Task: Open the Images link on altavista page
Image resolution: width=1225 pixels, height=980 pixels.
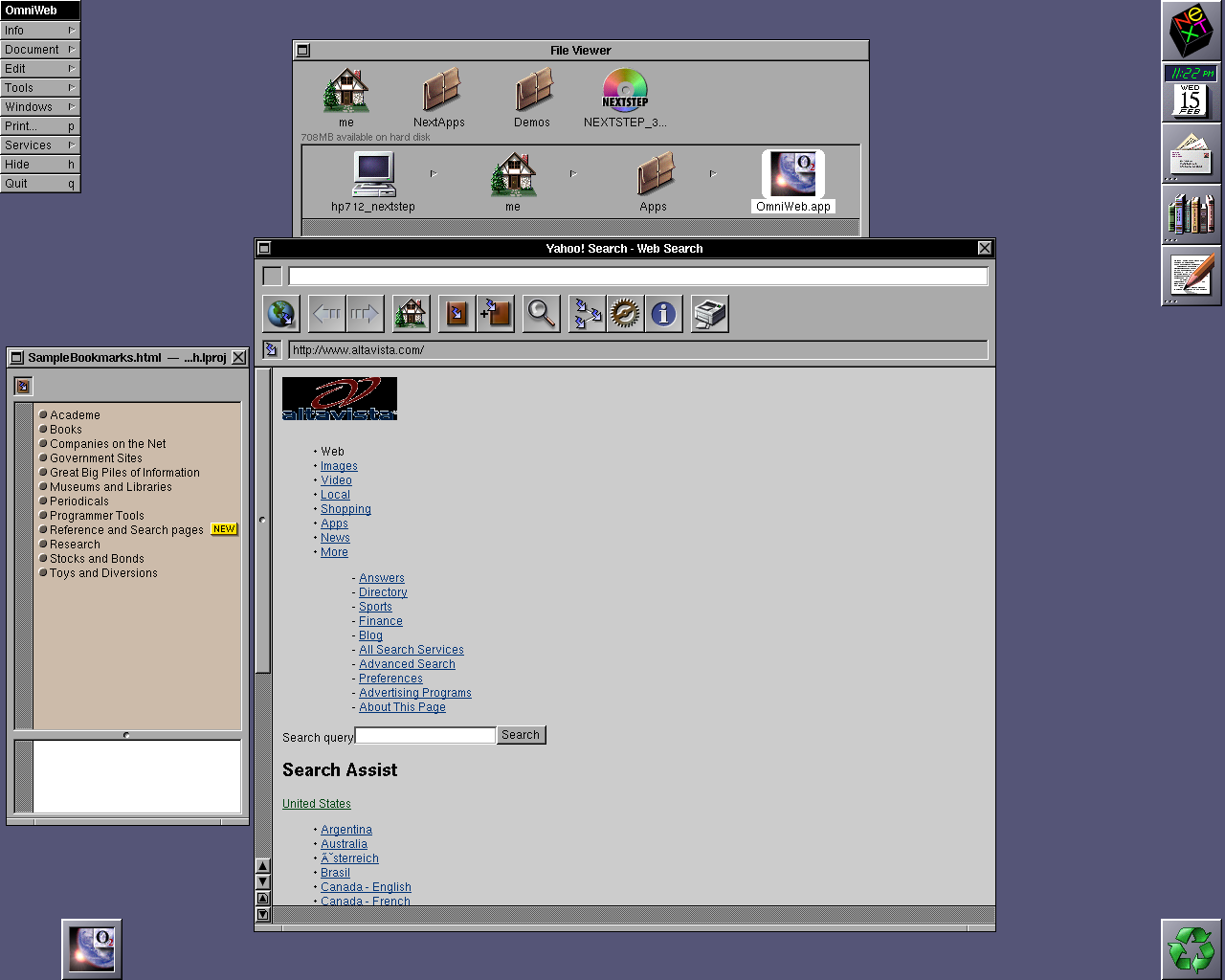Action: (x=339, y=466)
